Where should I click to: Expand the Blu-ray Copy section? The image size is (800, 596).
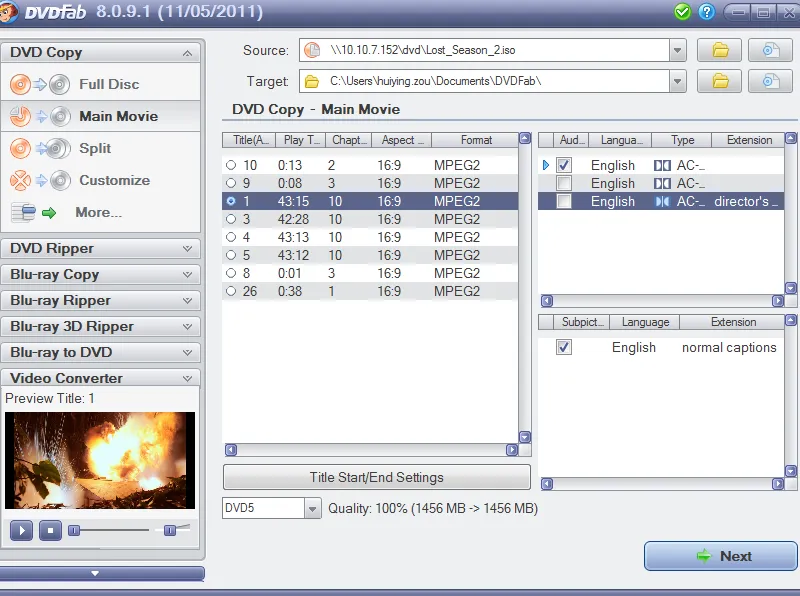[187, 275]
